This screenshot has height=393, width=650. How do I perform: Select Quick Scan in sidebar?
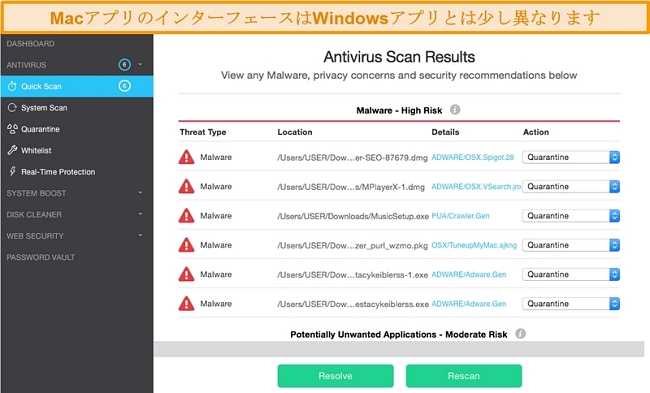(x=77, y=86)
